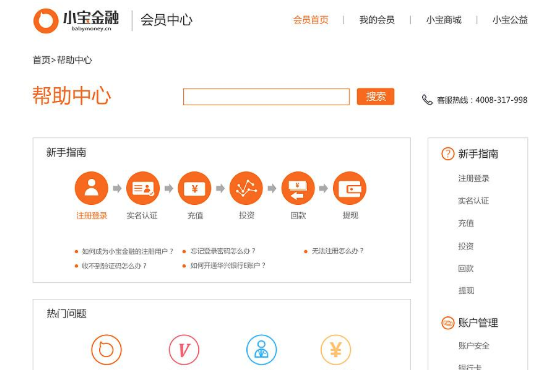Image resolution: width=546 pixels, height=370 pixels.
Task: Open sidebar link 账户安全
Action: [474, 346]
